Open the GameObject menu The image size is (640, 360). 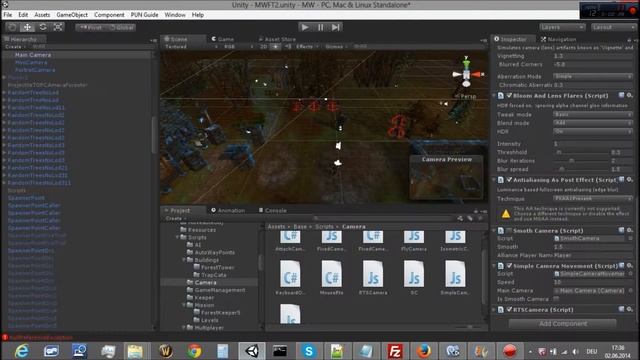[x=72, y=15]
